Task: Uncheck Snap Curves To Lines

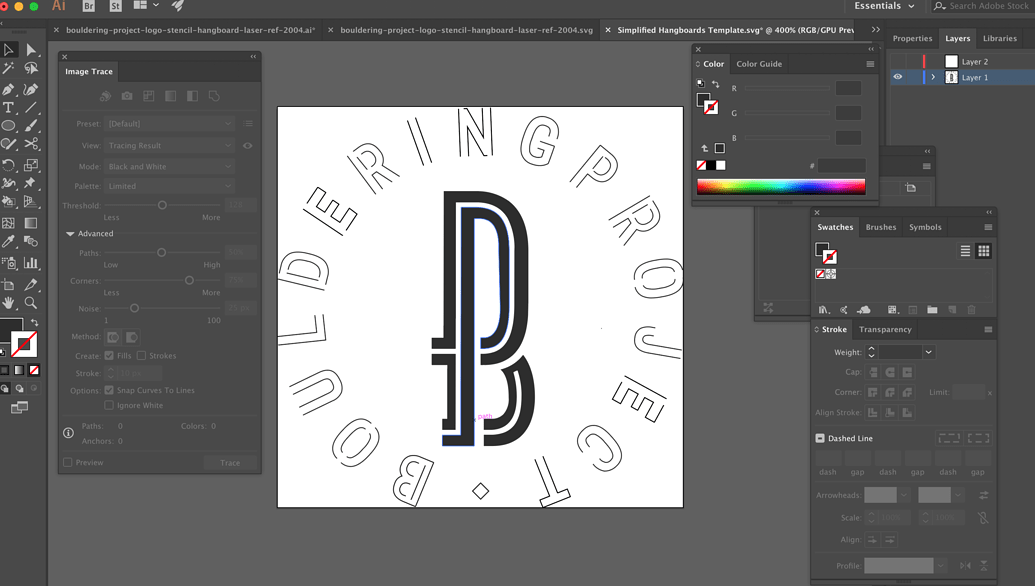Action: 108,390
